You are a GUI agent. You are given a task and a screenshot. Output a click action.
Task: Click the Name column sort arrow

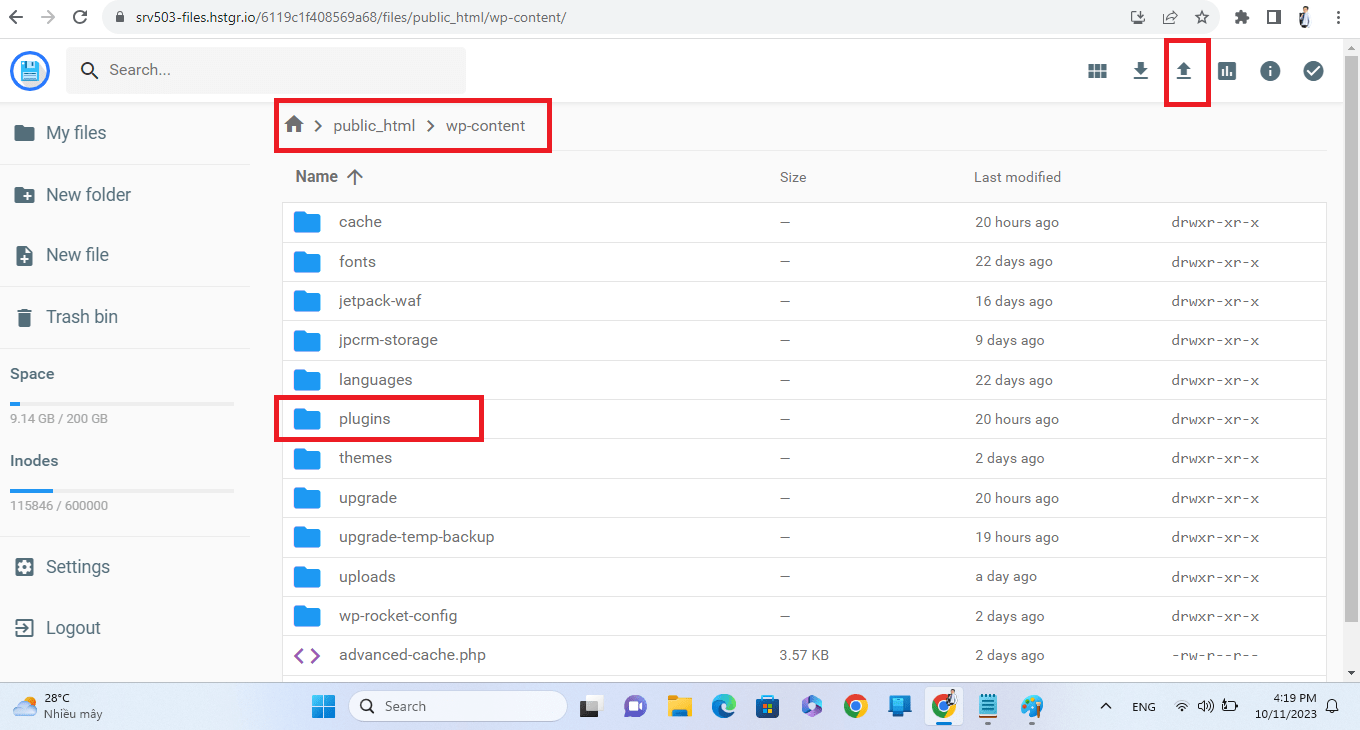355,176
